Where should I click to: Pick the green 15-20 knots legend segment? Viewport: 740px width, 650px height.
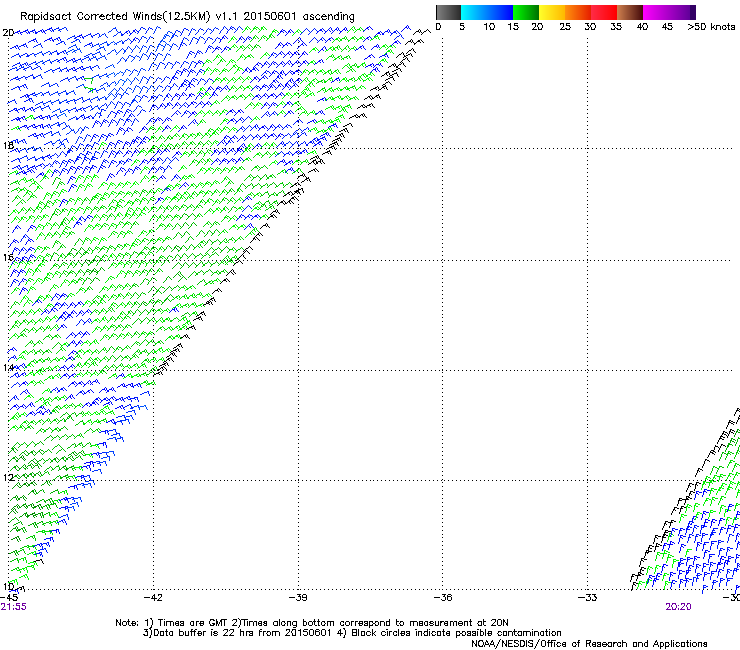click(x=526, y=12)
